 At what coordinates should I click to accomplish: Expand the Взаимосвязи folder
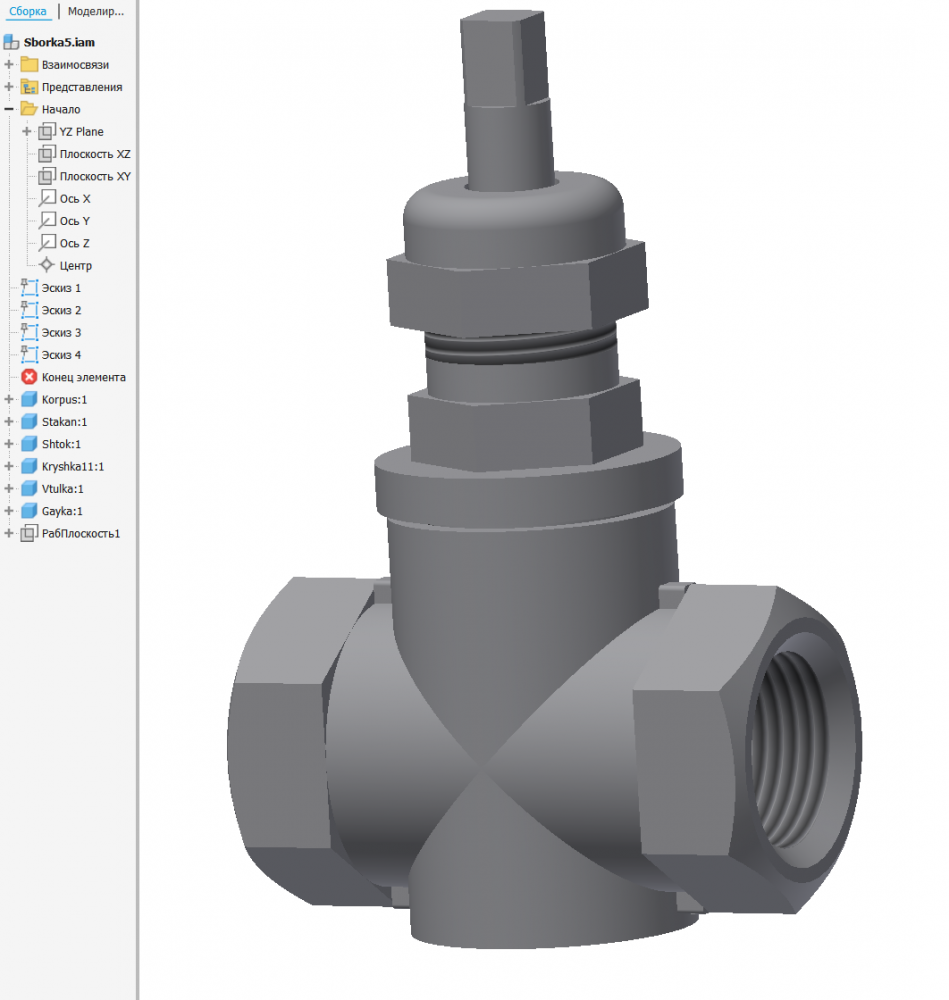[x=9, y=64]
